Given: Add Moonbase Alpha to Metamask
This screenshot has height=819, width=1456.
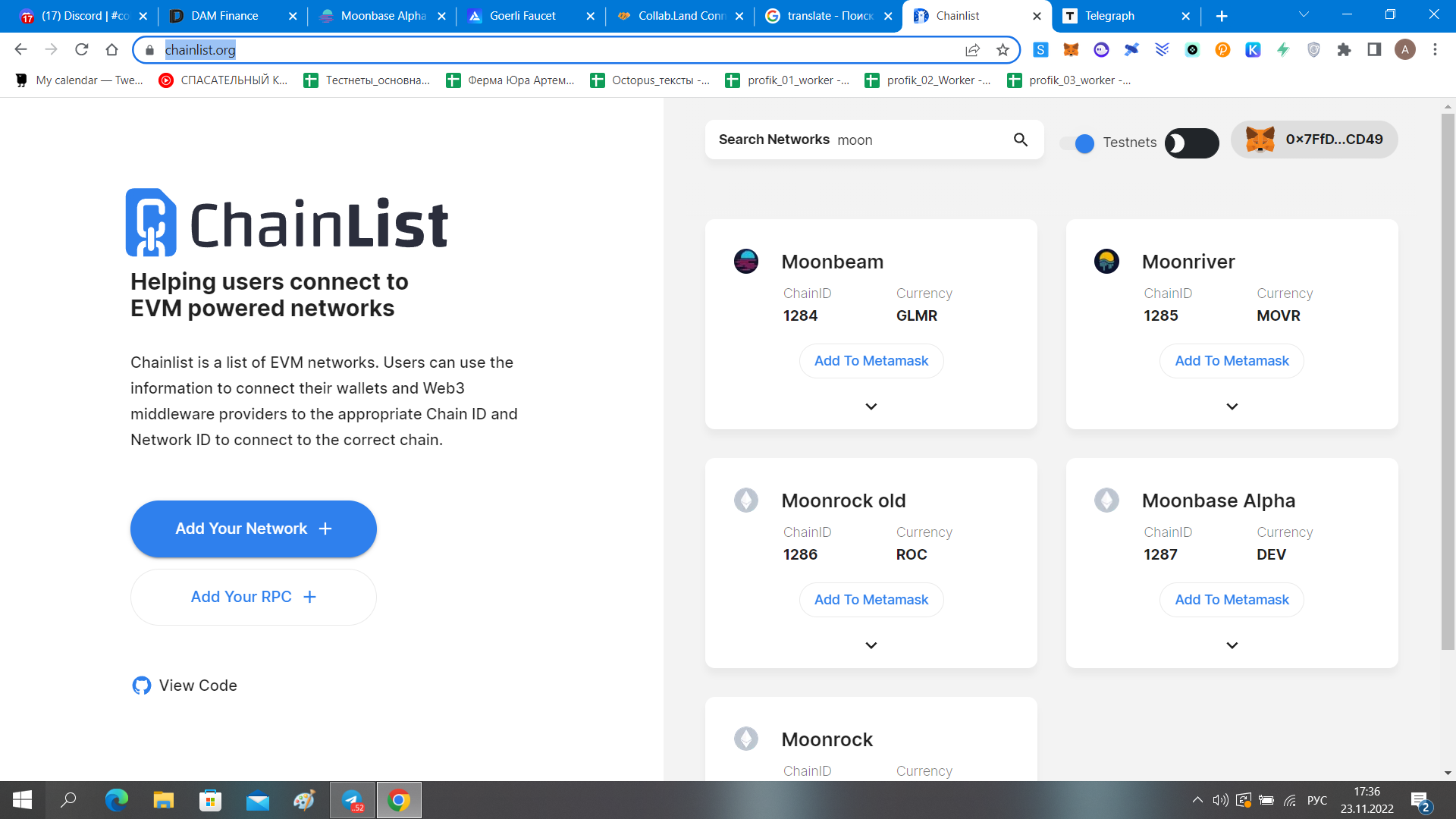Looking at the screenshot, I should coord(1232,600).
